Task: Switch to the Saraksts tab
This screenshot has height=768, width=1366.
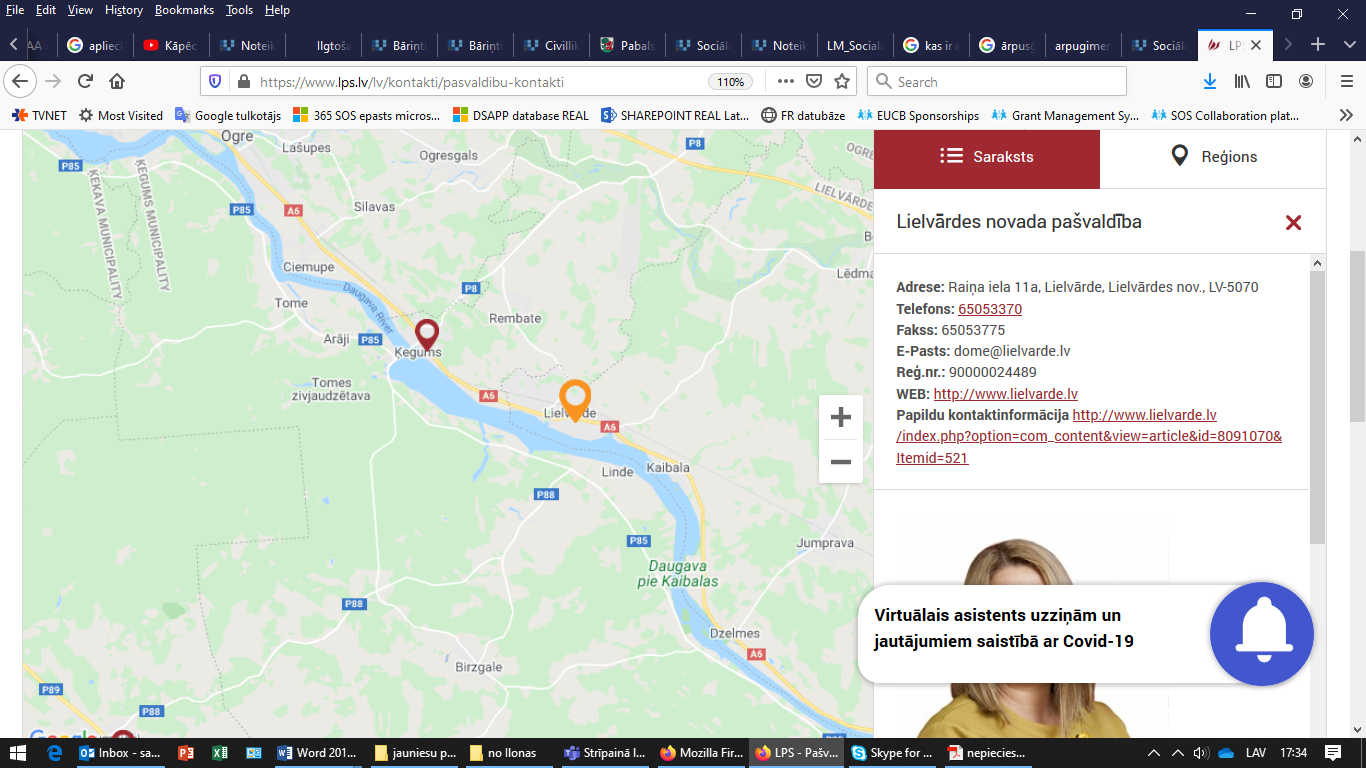Action: tap(987, 157)
